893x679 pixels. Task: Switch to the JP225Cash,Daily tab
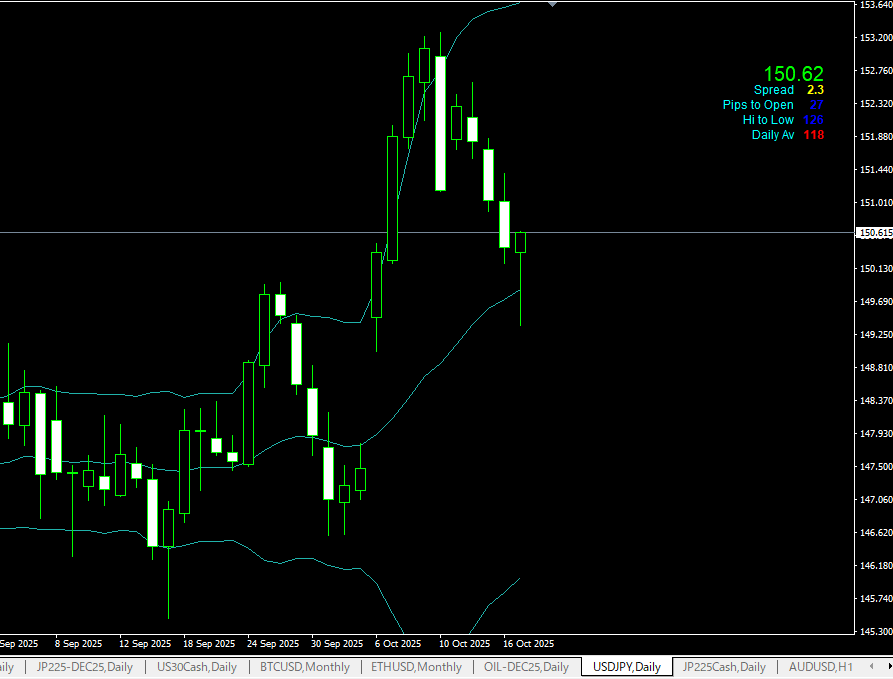724,667
